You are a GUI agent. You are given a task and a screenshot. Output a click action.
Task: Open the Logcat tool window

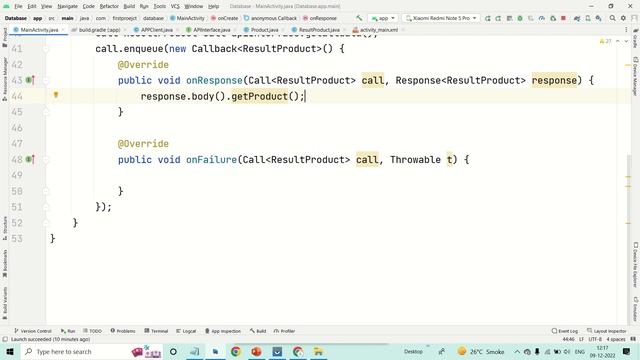point(186,331)
